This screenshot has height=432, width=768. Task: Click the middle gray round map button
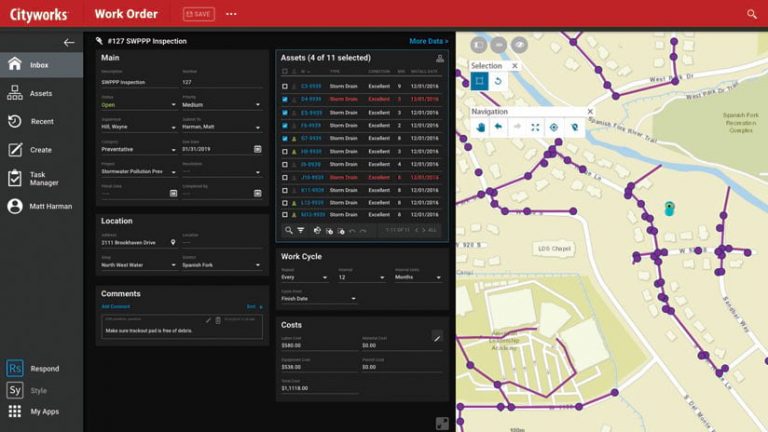tap(499, 45)
